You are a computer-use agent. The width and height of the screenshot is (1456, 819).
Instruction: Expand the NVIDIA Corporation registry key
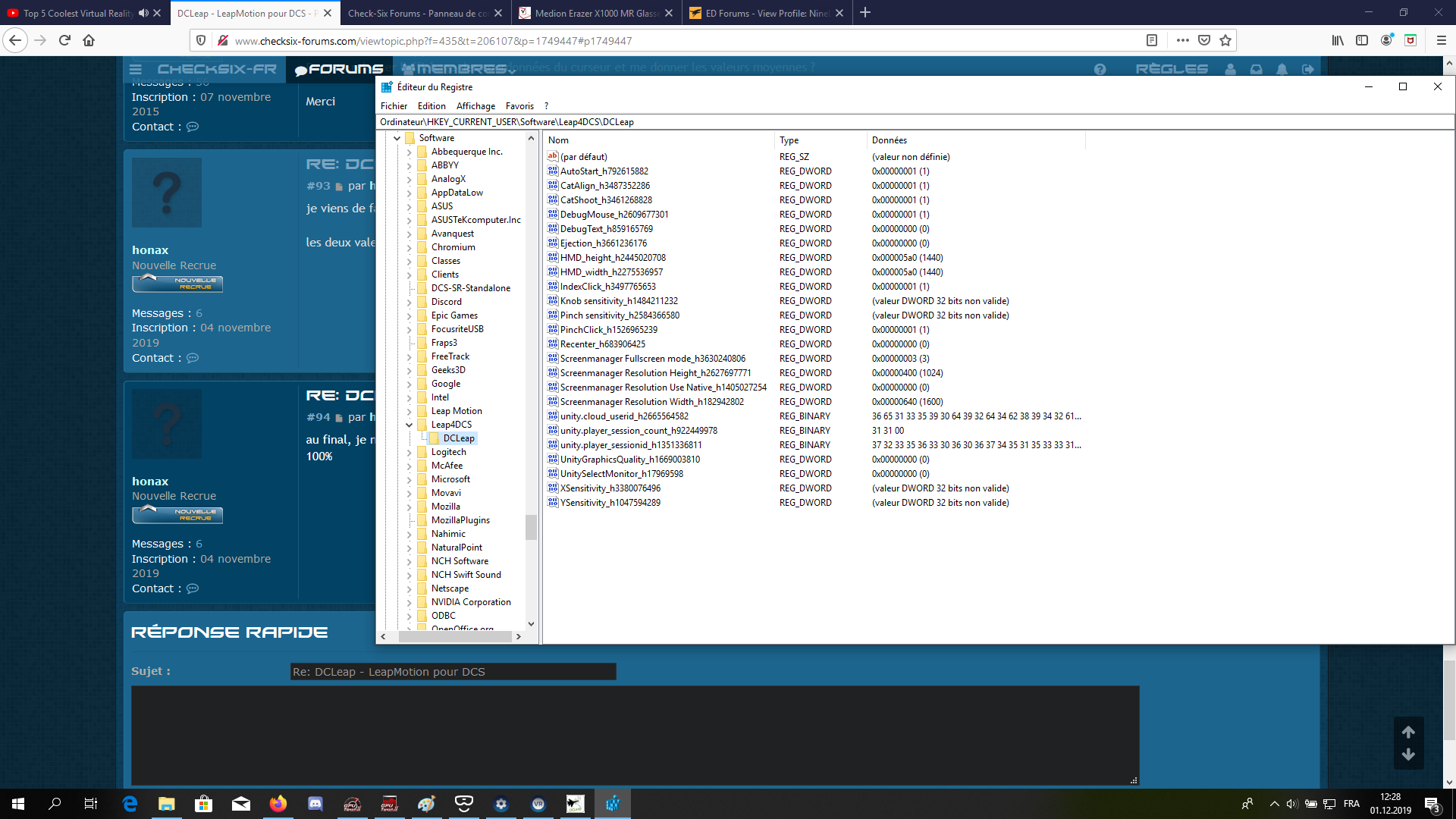tap(409, 602)
